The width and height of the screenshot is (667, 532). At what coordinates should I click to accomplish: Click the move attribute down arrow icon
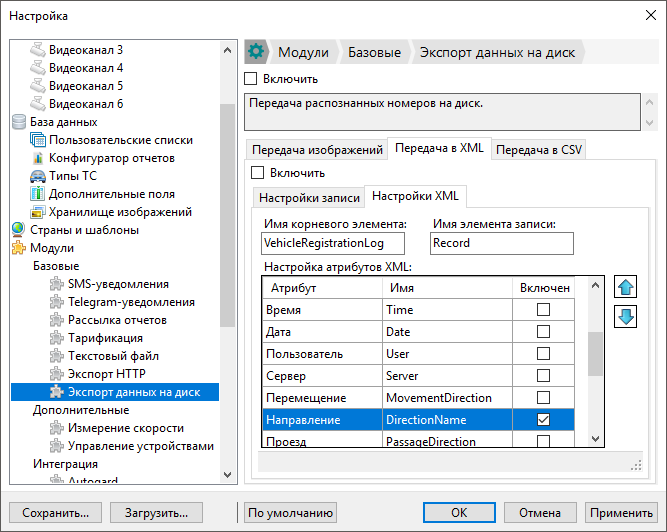625,317
